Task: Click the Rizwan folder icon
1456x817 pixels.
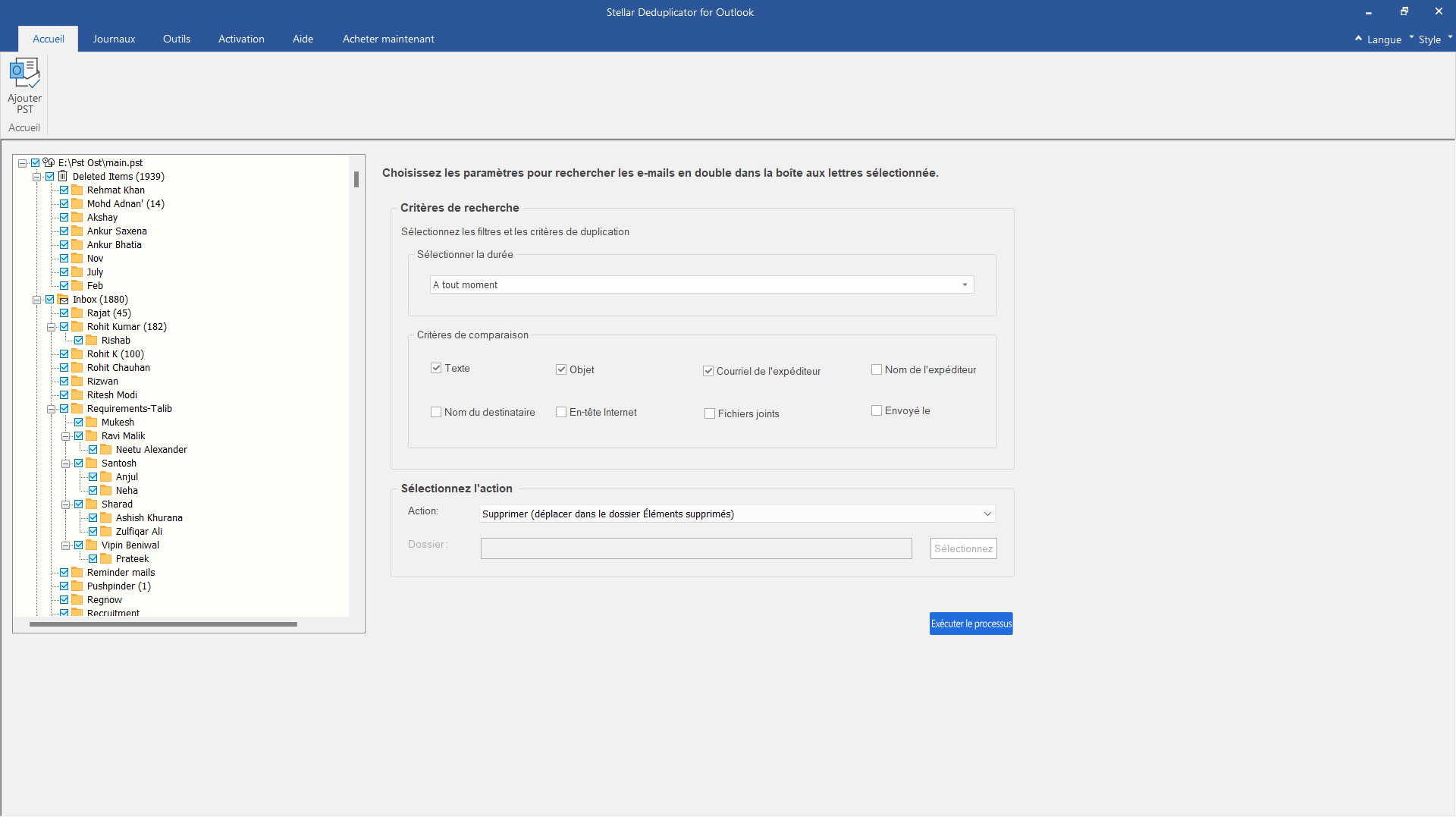Action: click(77, 381)
